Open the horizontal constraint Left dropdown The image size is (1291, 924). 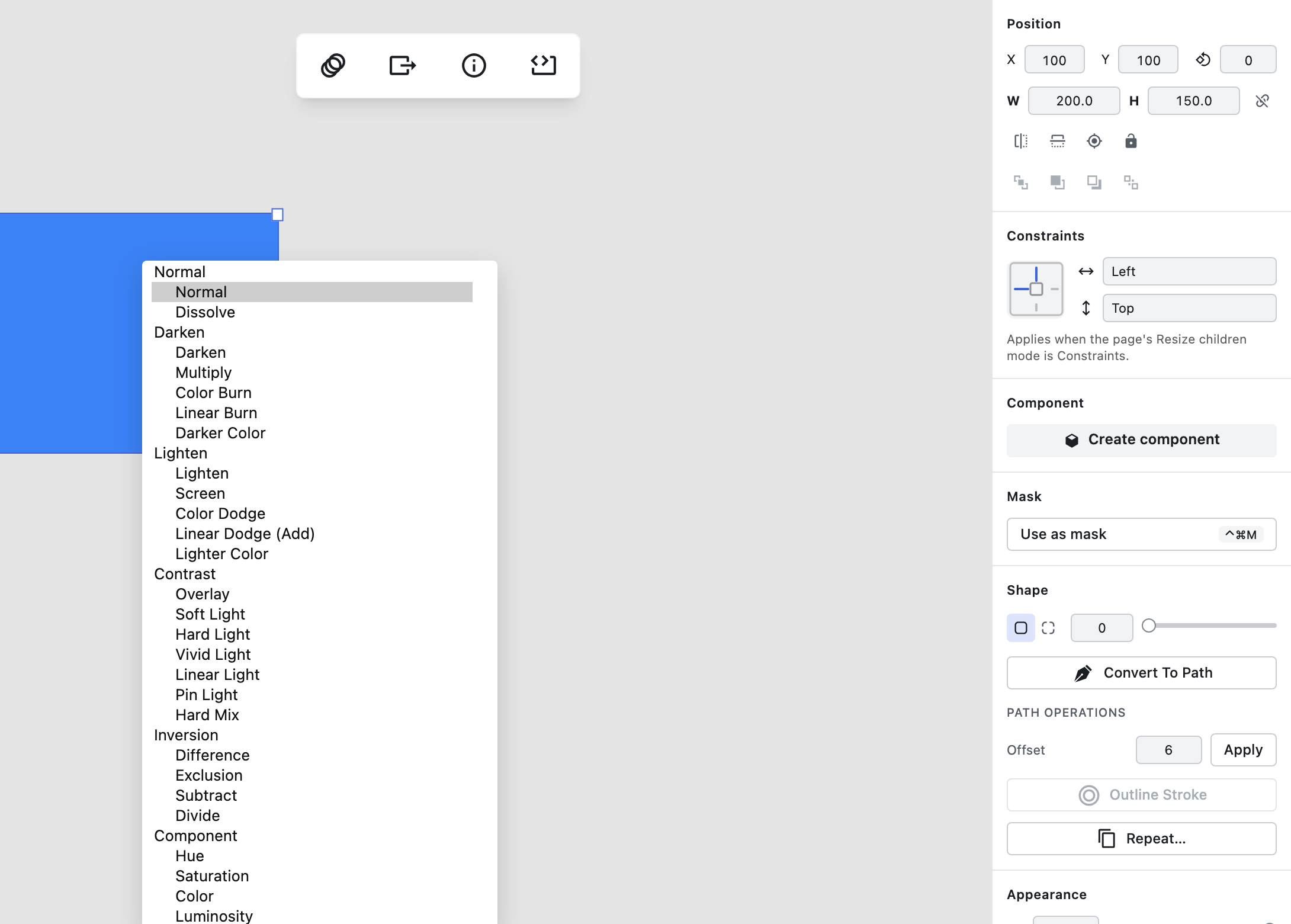(x=1189, y=271)
